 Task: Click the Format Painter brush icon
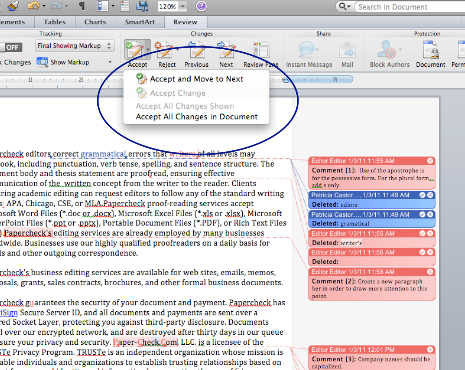click(12, 6)
